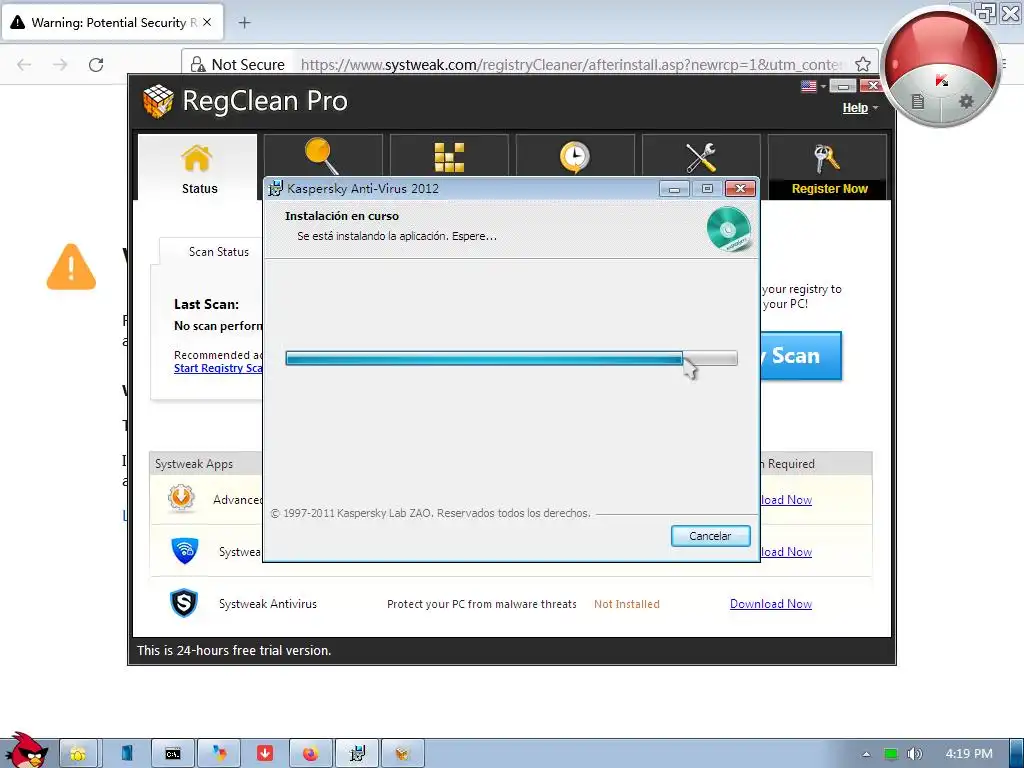
Task: Maximize the Kaspersky Anti-Virus 2012 window
Action: pos(707,189)
